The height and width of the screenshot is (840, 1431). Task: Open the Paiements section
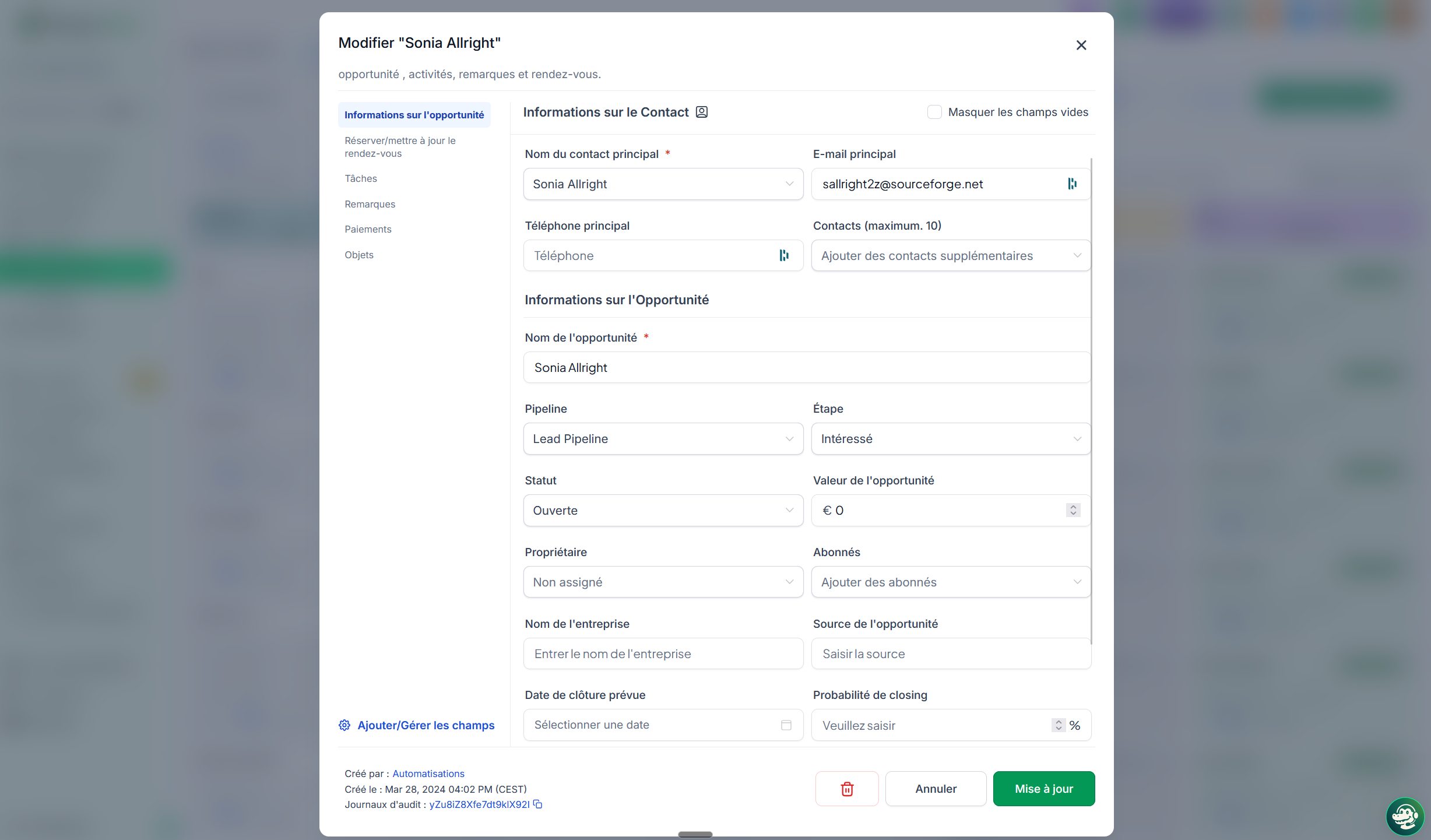368,229
